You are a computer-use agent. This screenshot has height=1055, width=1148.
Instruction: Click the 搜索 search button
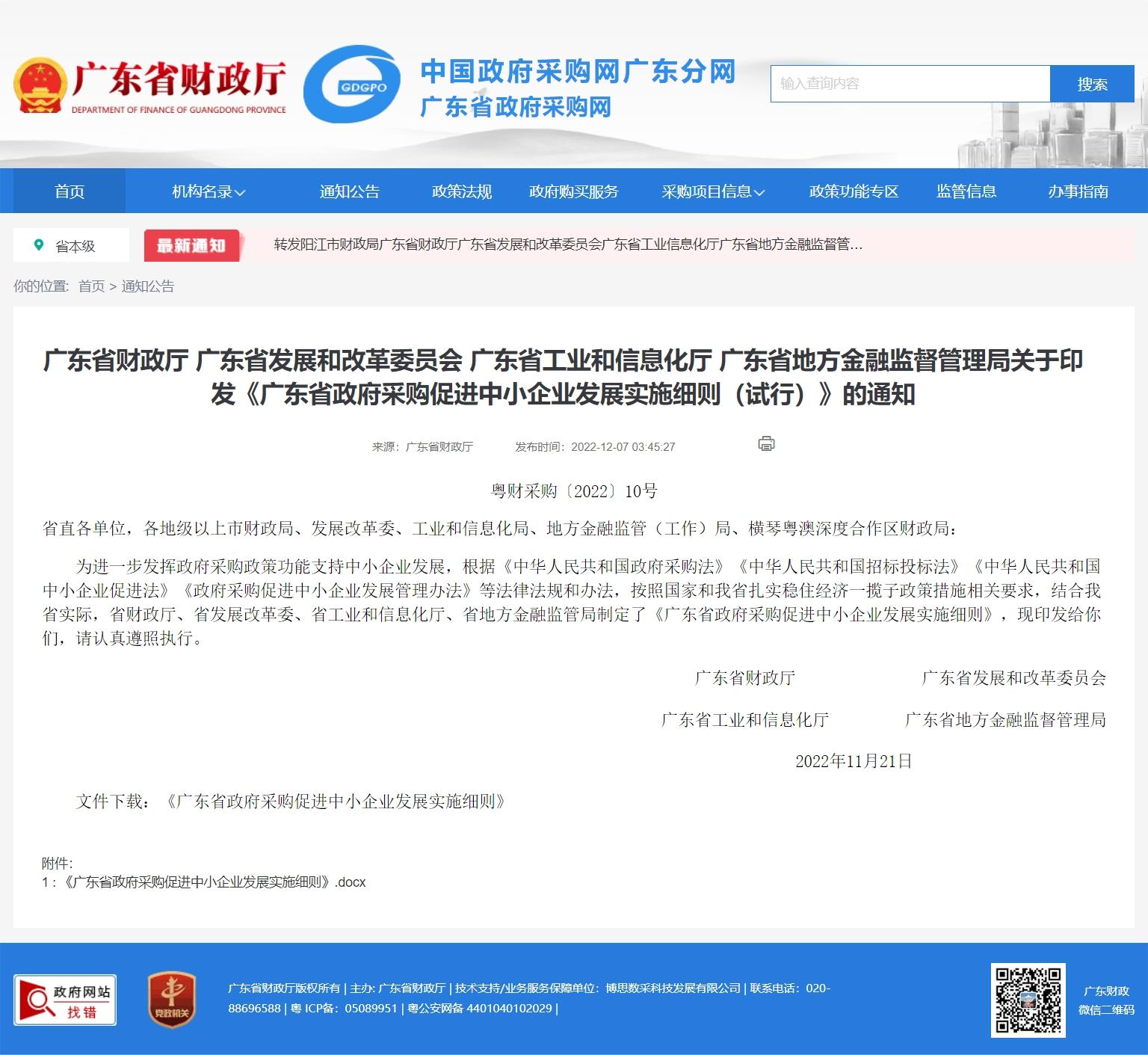pyautogui.click(x=1092, y=84)
